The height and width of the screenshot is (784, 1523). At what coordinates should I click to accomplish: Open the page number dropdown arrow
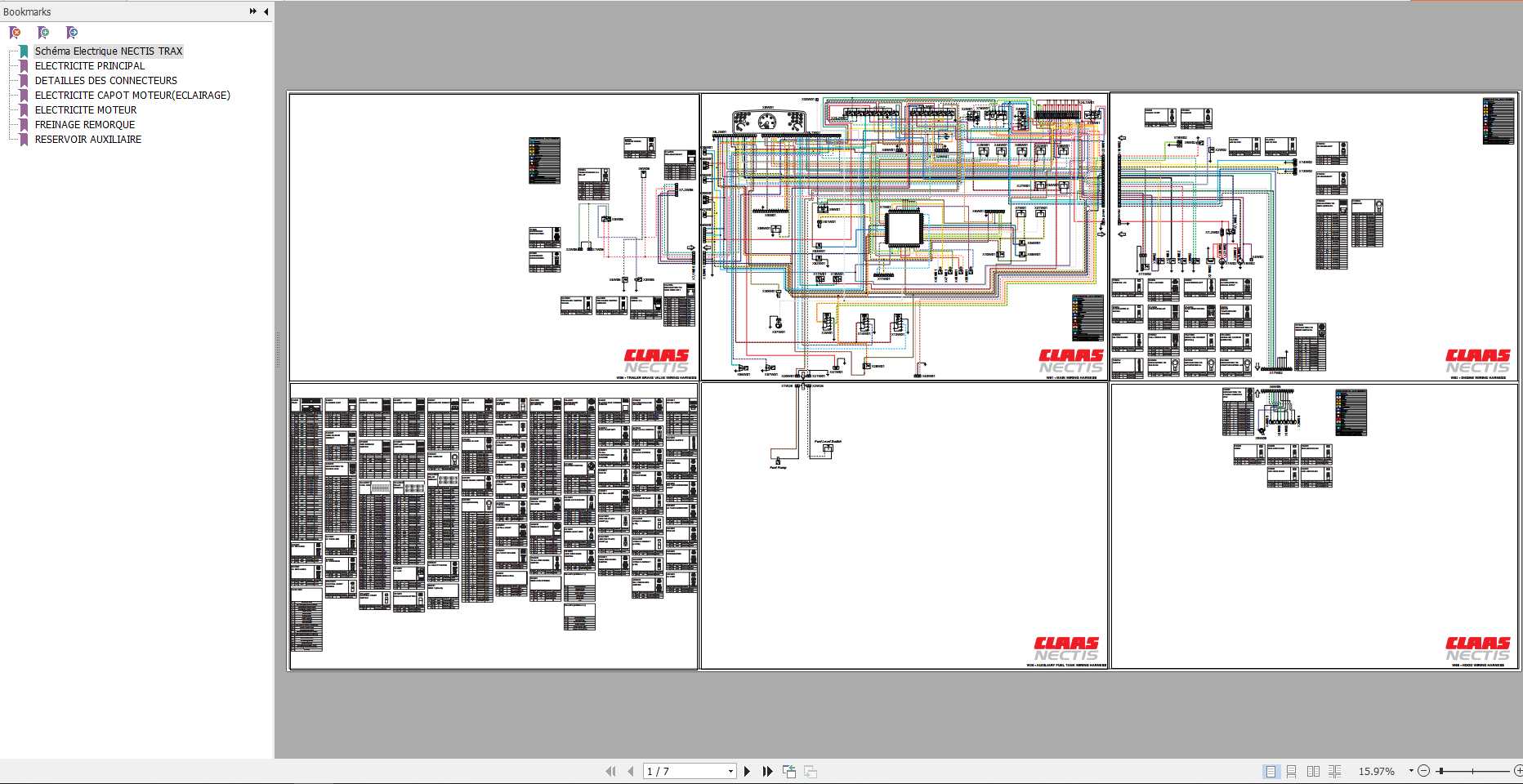(x=730, y=771)
